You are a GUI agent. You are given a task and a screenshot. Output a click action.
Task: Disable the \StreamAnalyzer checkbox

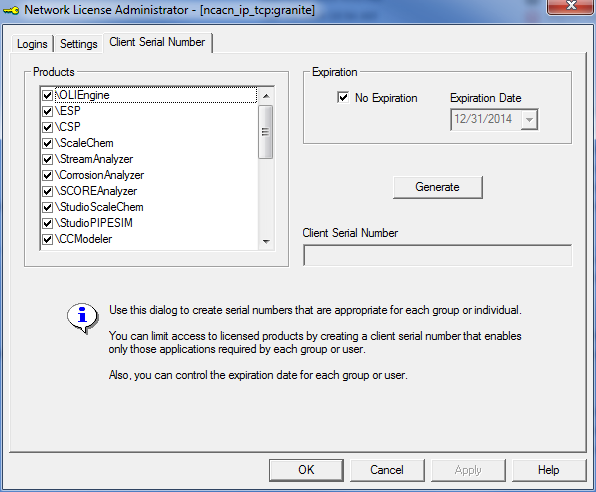pos(47,159)
